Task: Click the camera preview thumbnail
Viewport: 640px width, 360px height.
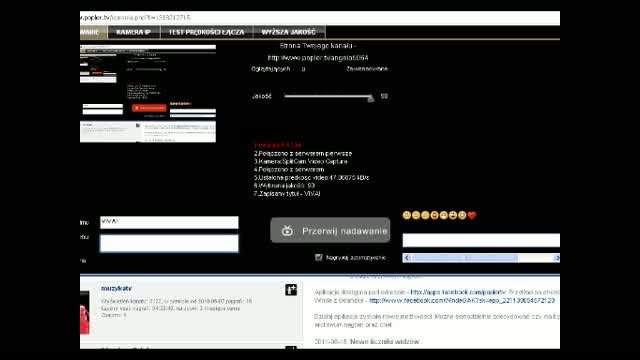Action: 148,94
